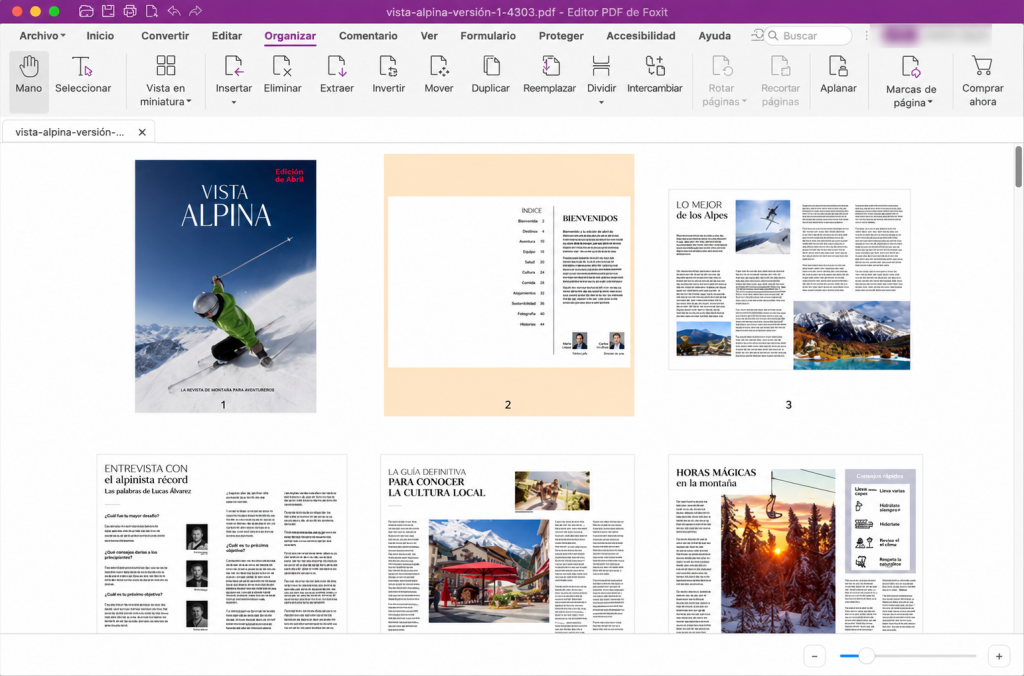
Task: Select the Entrevista con el alpinista thumbnail
Action: [x=222, y=543]
